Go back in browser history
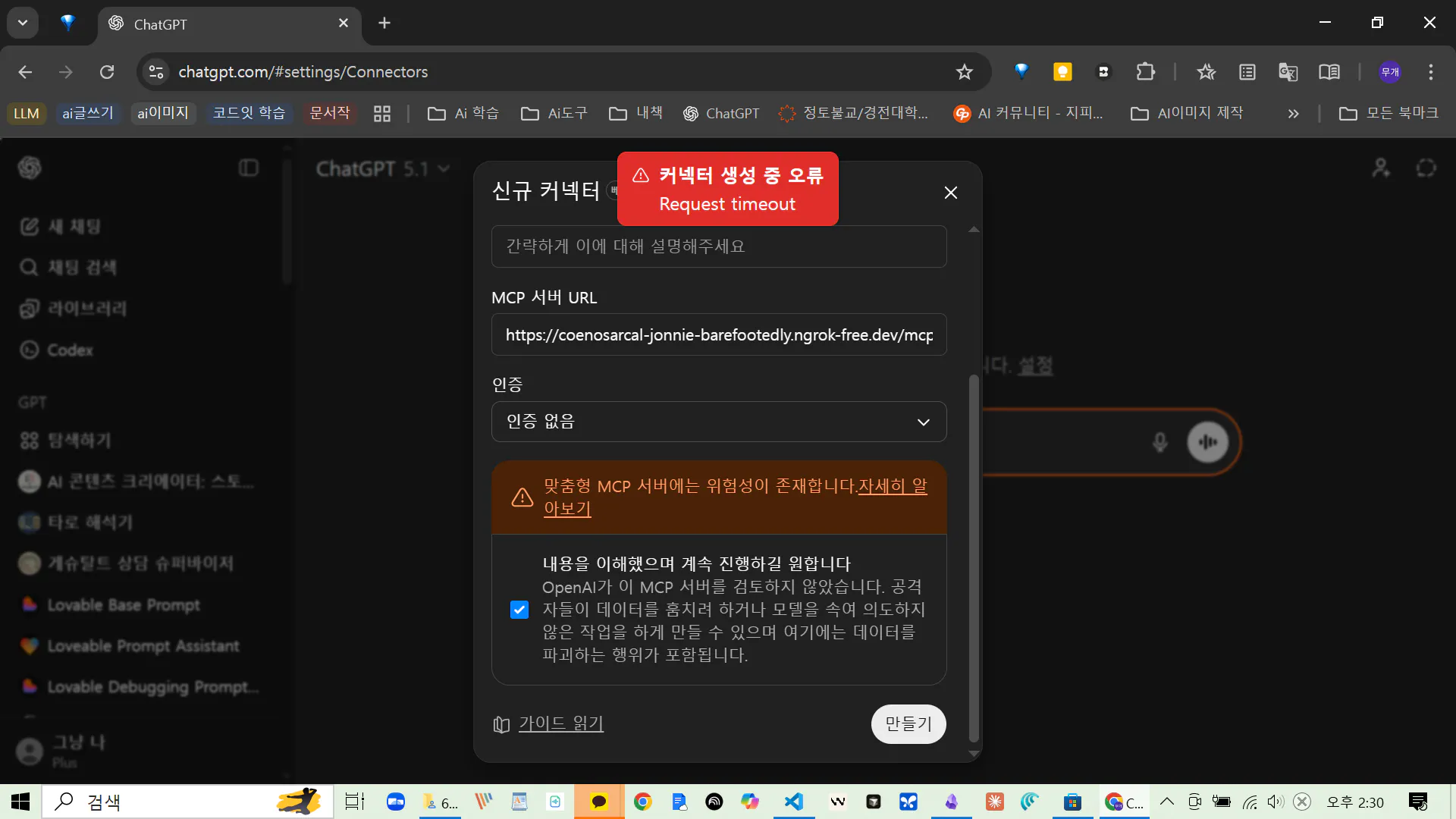1456x819 pixels. (25, 72)
